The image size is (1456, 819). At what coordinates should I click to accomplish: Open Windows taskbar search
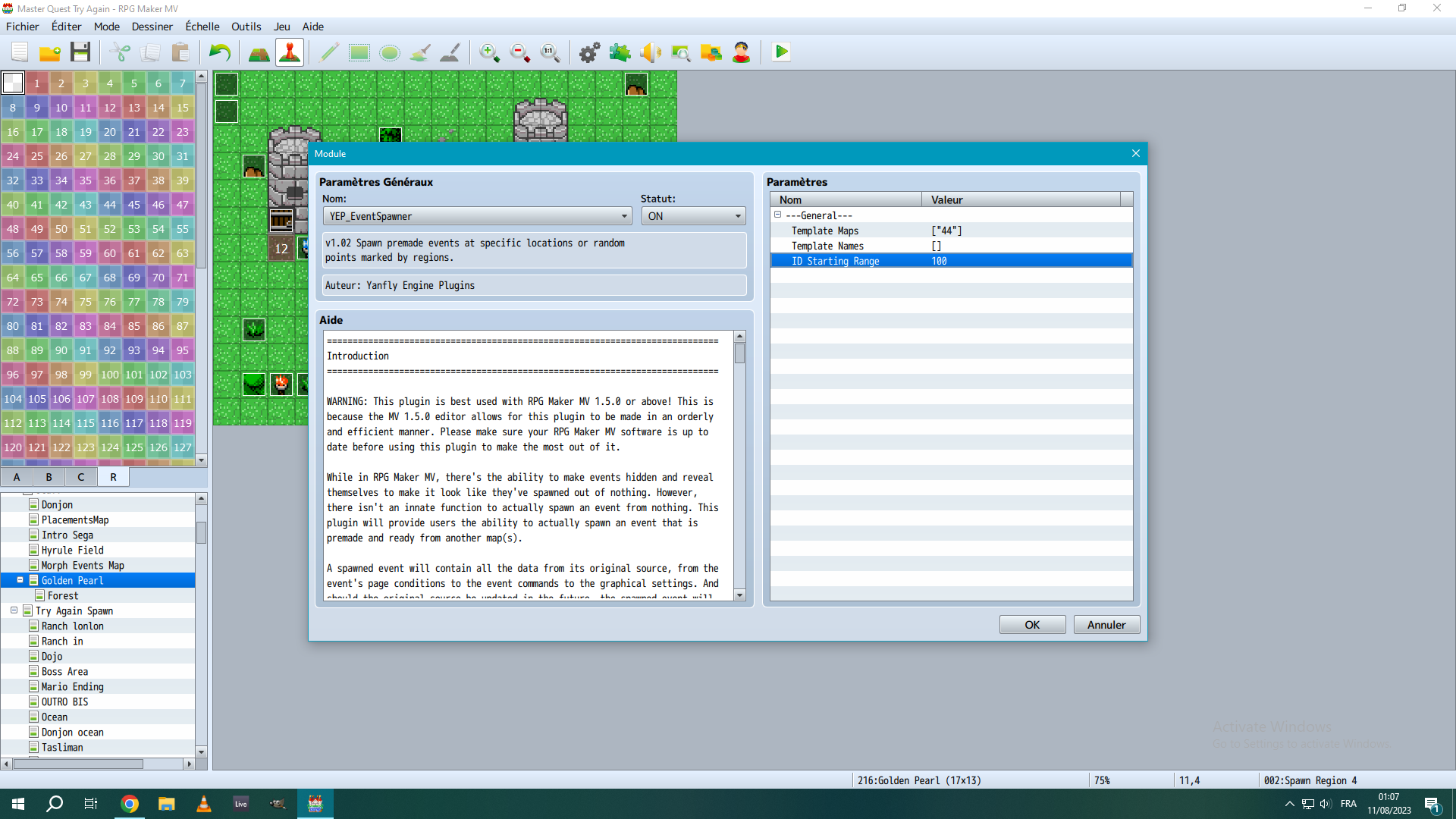(55, 804)
